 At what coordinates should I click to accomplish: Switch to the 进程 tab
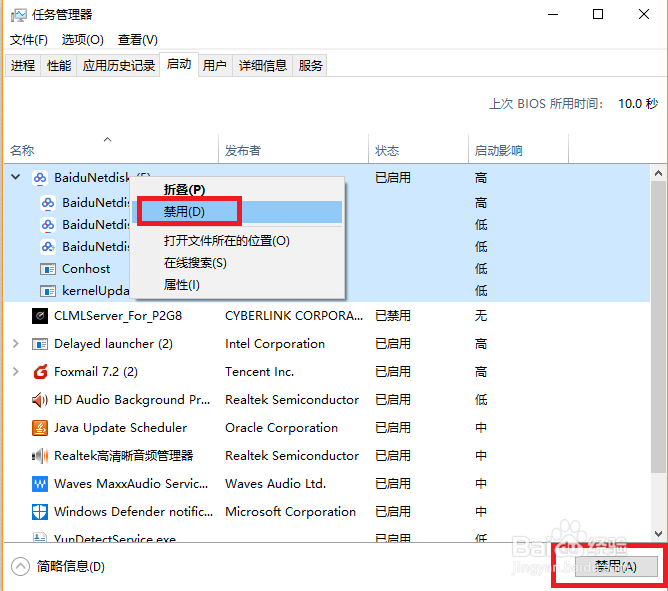(23, 66)
